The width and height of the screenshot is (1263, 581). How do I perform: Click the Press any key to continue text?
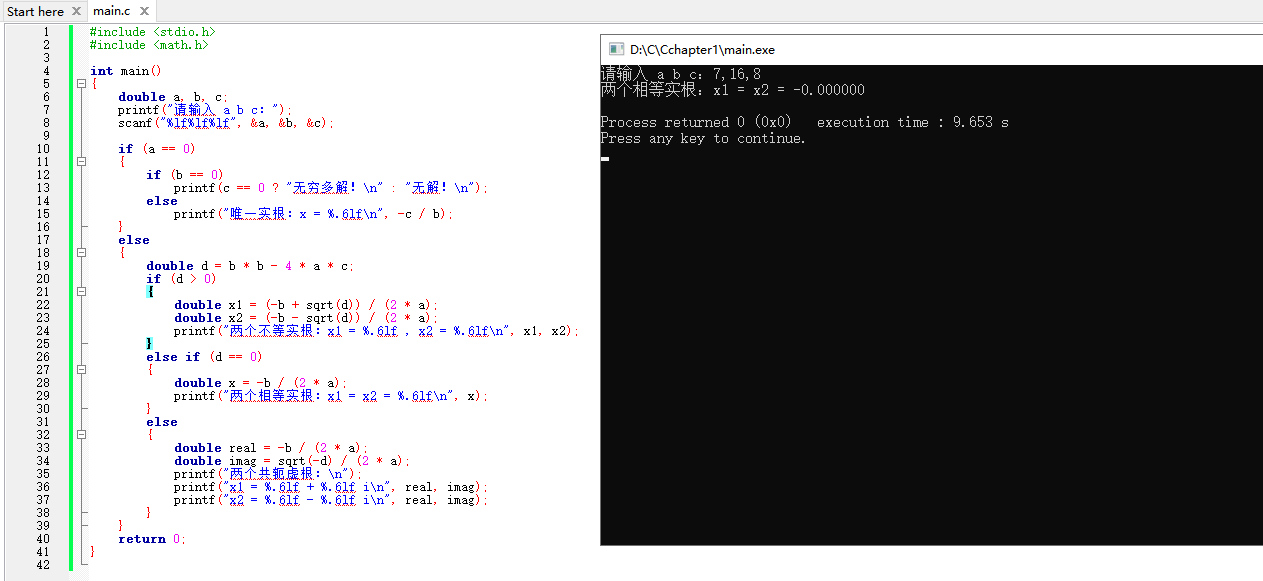click(703, 138)
